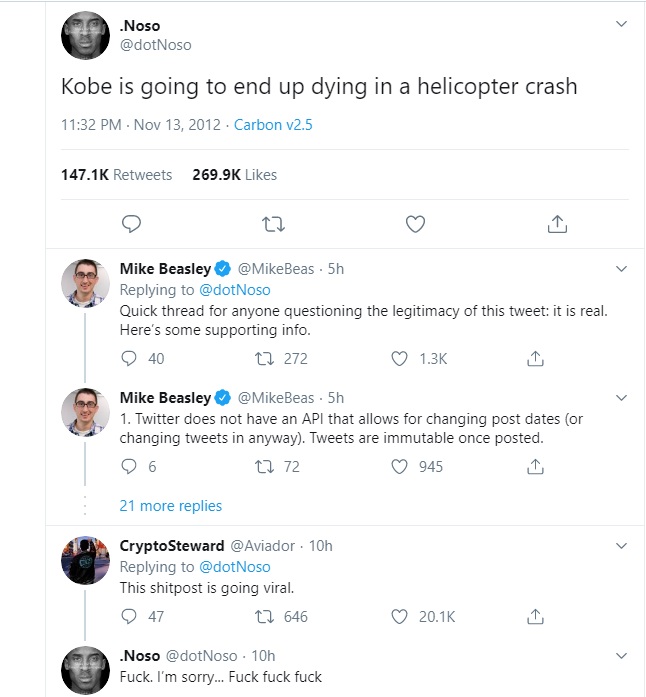646x697 pixels.
Task: Reply to the main Kobe helicopter tweet
Action: (x=131, y=223)
